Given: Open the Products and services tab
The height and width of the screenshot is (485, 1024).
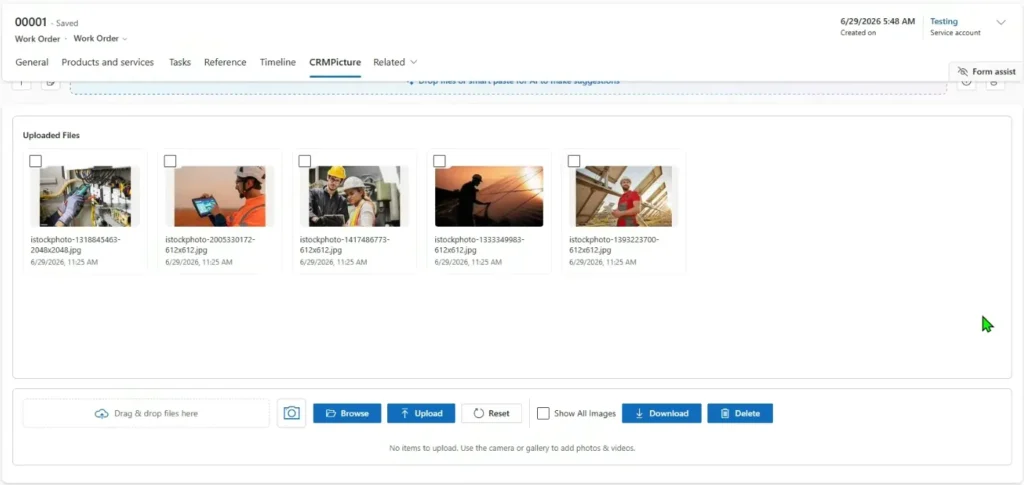Looking at the screenshot, I should (108, 62).
